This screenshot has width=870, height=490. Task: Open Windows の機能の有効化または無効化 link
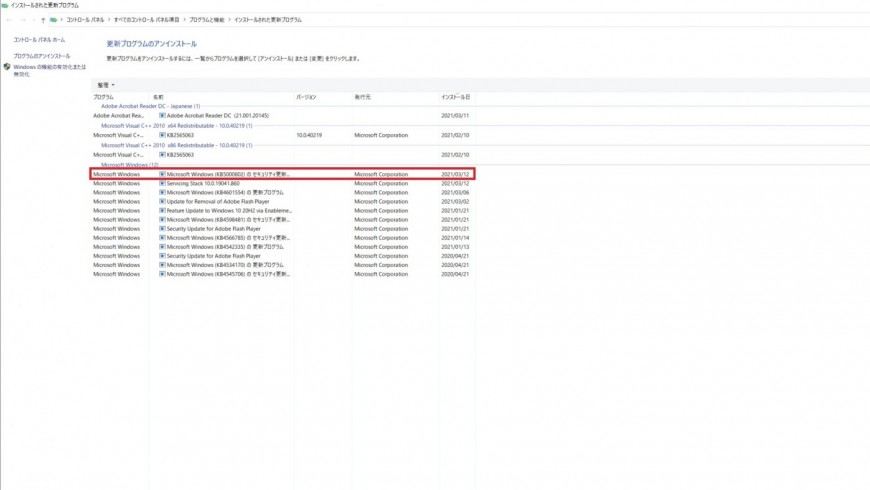tap(49, 70)
